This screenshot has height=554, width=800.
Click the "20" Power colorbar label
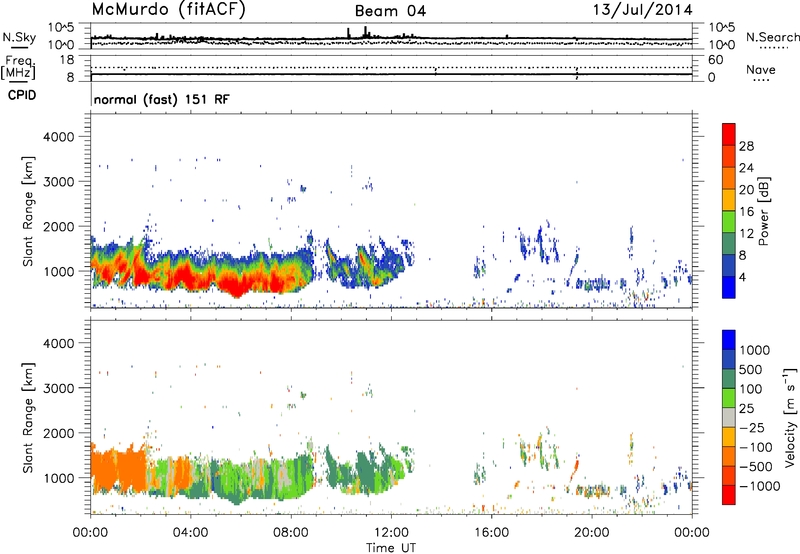click(746, 190)
